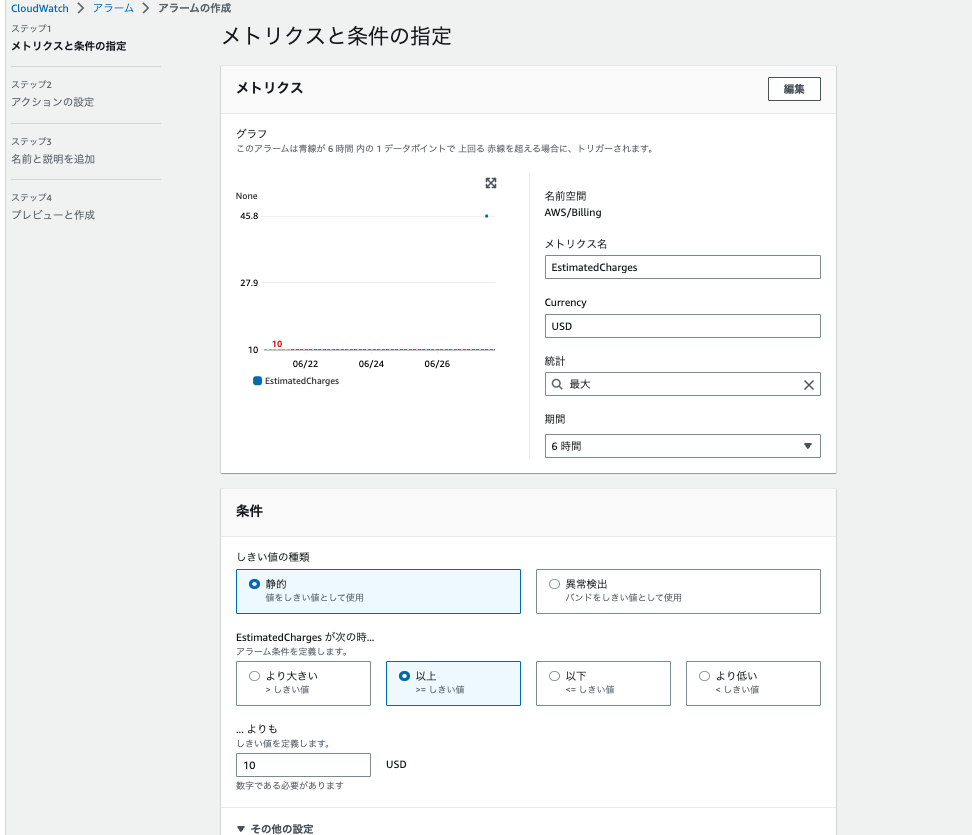
Task: Click the メトリクス名 input field
Action: (682, 266)
